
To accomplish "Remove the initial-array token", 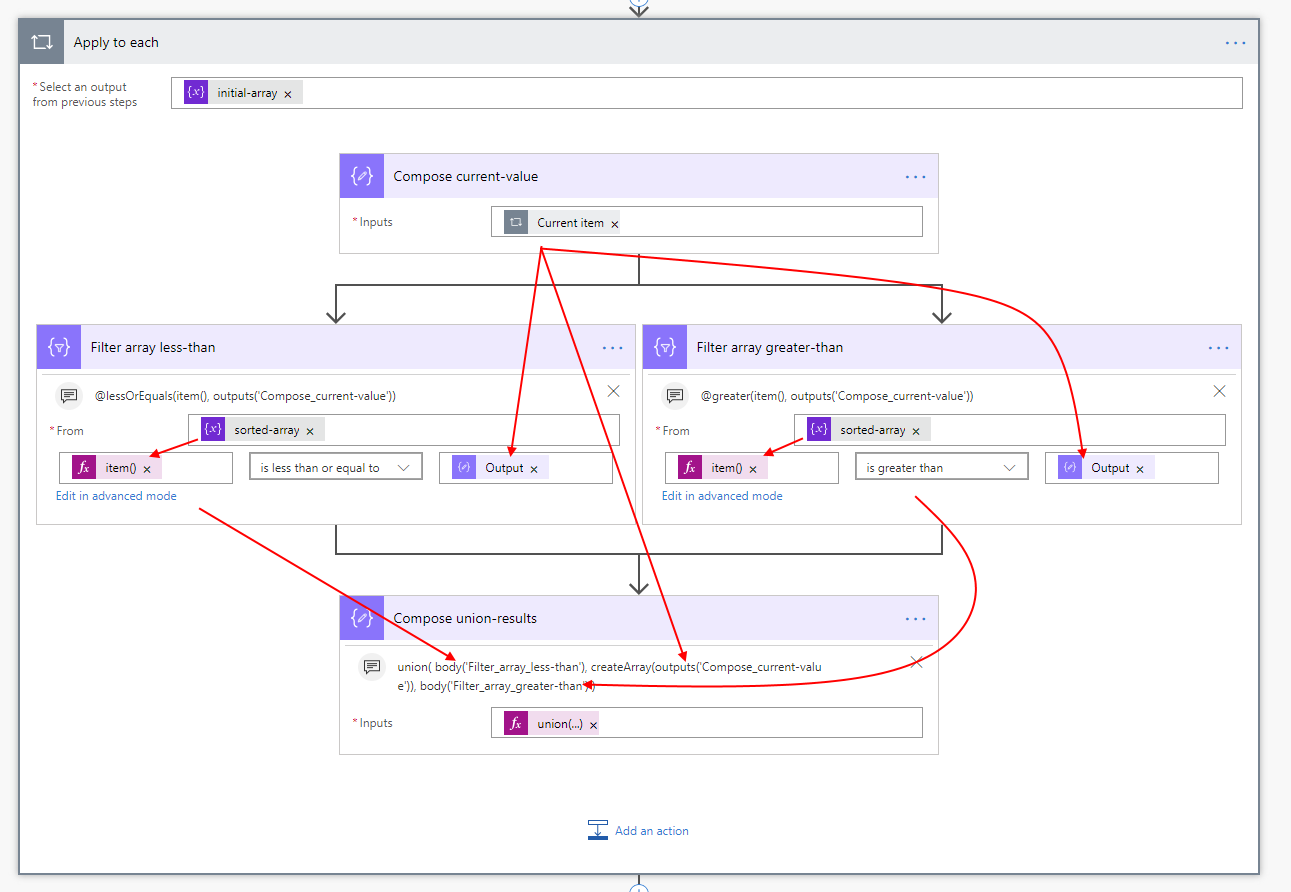I will pyautogui.click(x=288, y=94).
